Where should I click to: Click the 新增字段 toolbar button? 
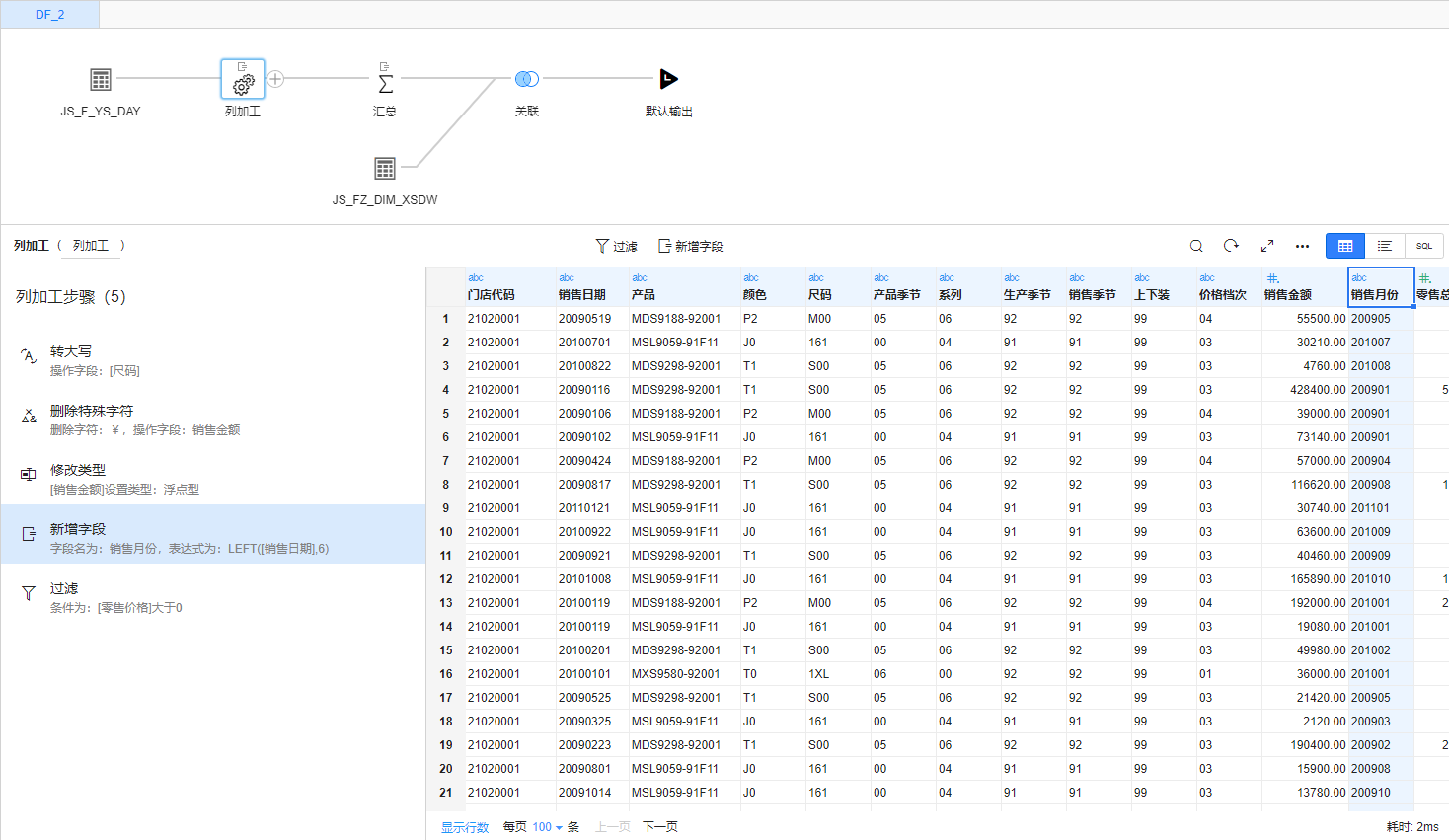click(691, 246)
